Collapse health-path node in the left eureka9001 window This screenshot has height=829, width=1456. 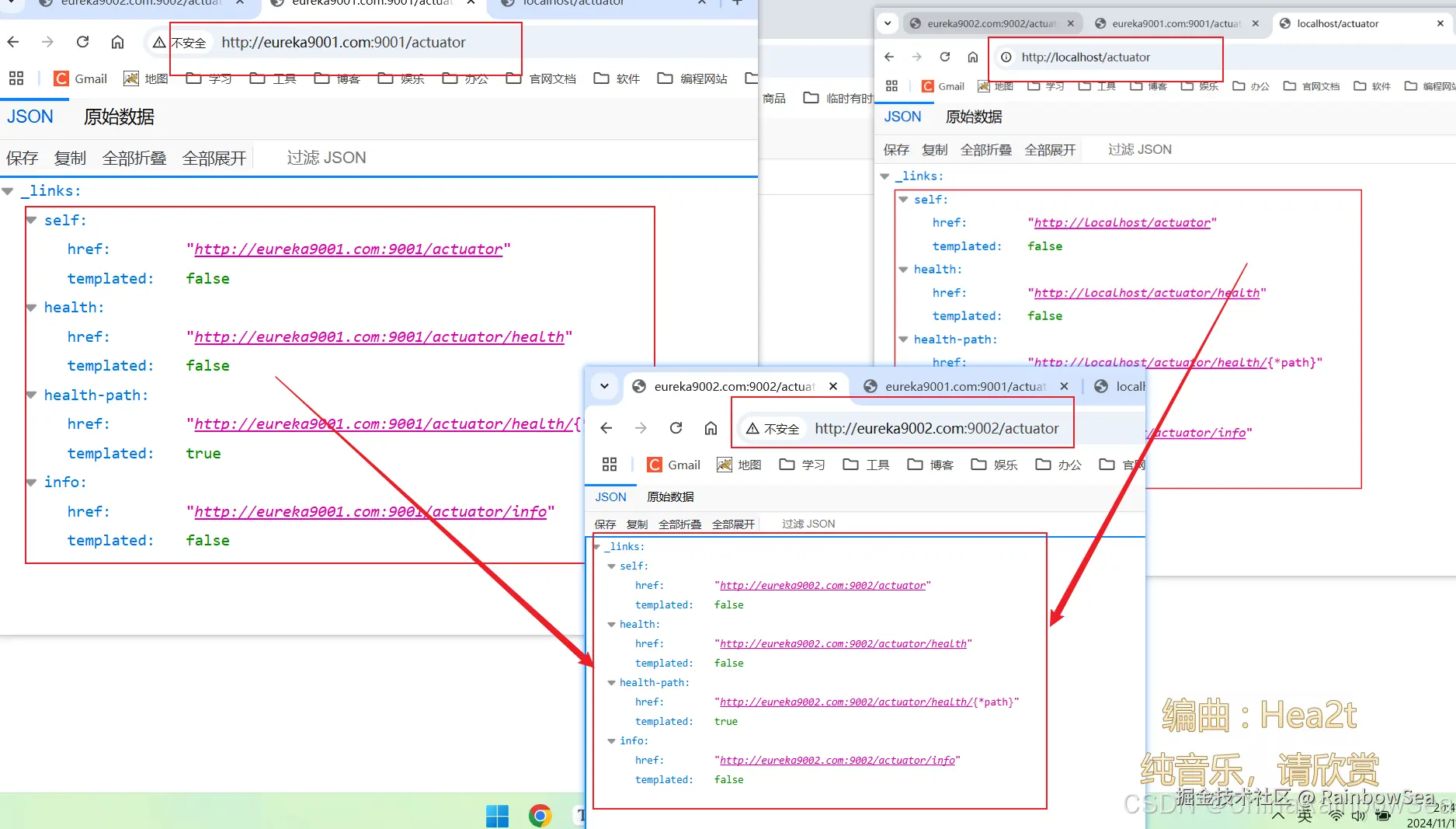pyautogui.click(x=31, y=395)
